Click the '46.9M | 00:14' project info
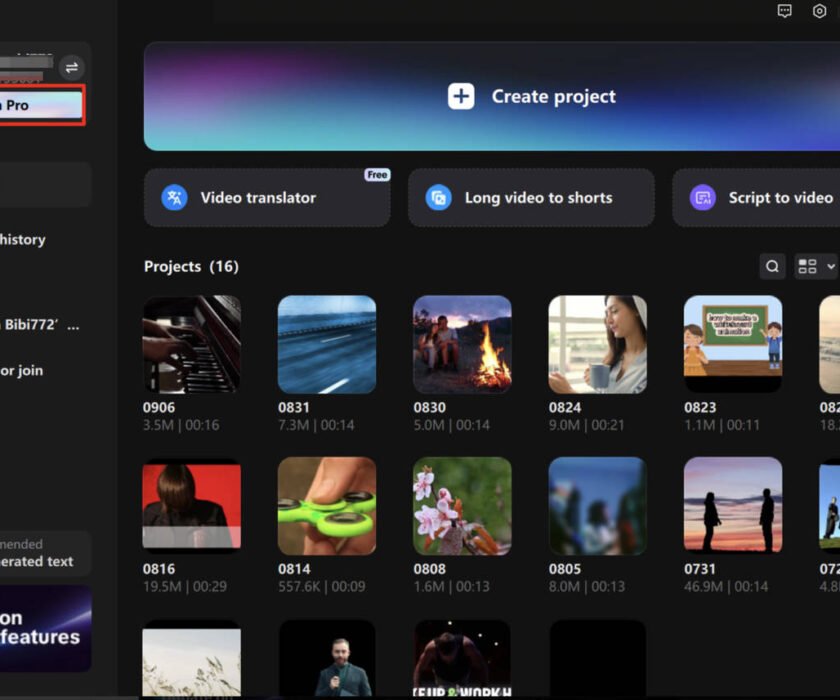This screenshot has height=700, width=840. 726,586
